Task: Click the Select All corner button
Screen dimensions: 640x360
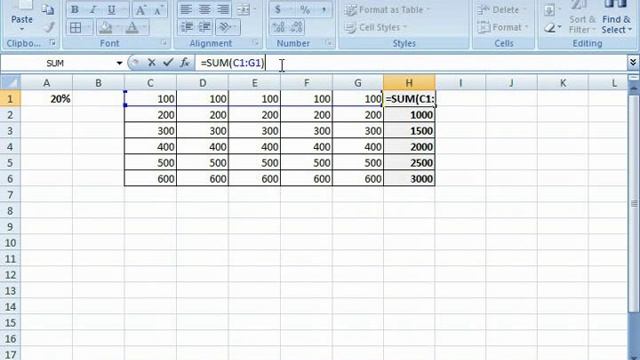Action: [11, 82]
